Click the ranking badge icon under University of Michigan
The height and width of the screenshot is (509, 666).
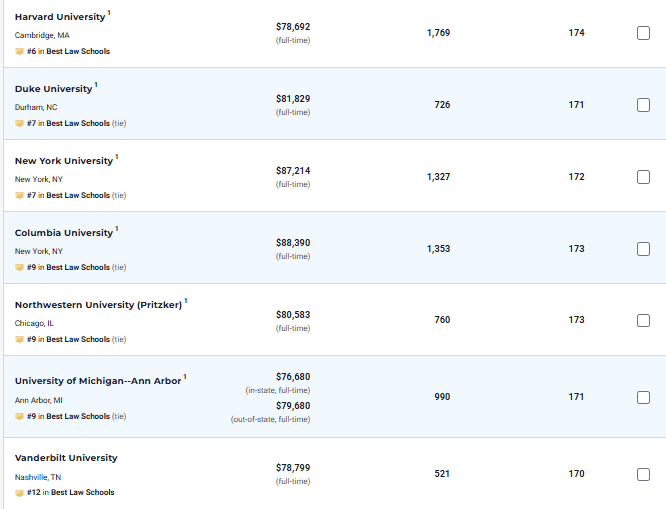pyautogui.click(x=19, y=416)
